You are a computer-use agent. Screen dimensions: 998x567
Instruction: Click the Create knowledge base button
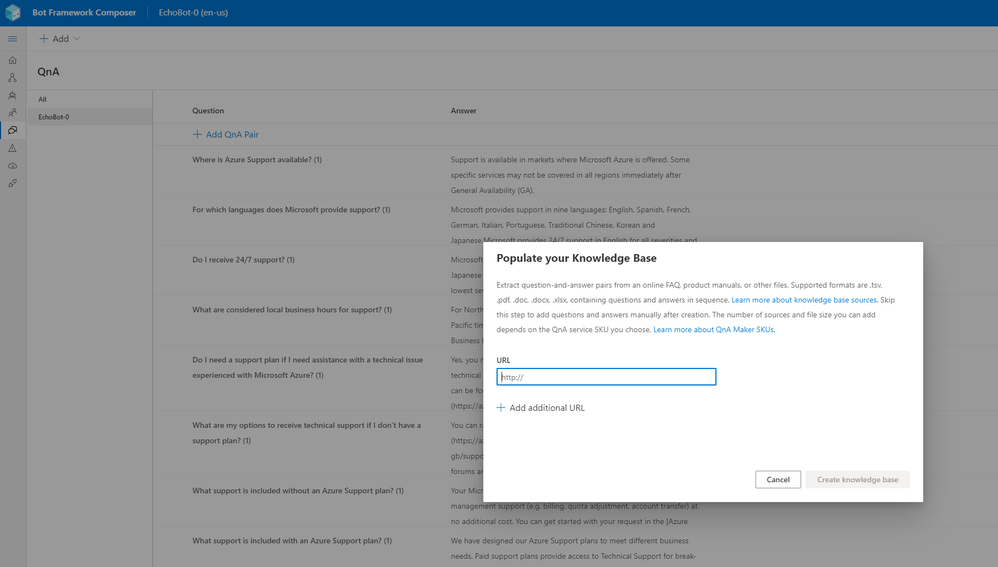pos(857,480)
